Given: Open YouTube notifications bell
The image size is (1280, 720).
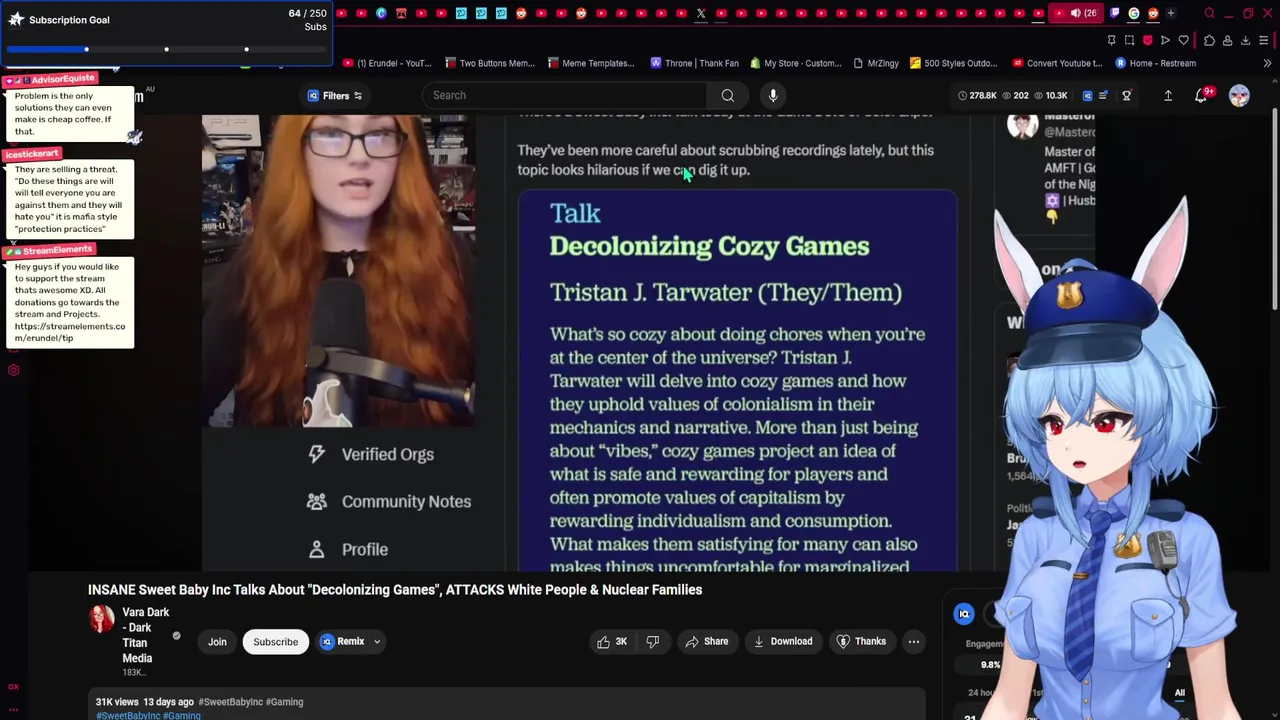Looking at the screenshot, I should point(1201,95).
